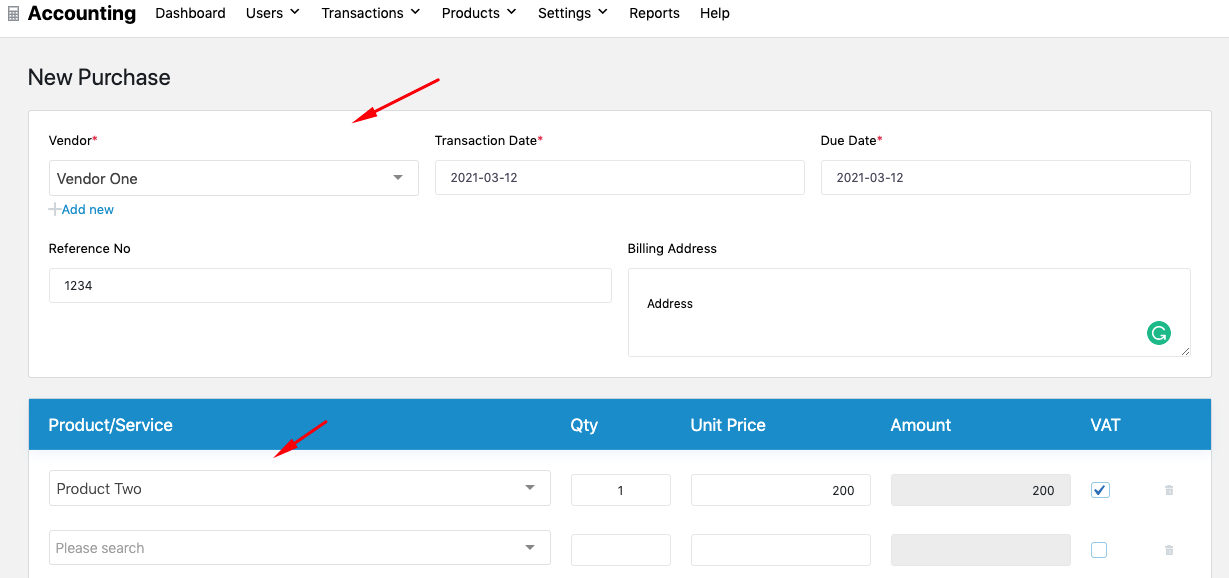Click the Grammarly icon in Billing Address box
The width and height of the screenshot is (1229, 578).
tap(1159, 333)
